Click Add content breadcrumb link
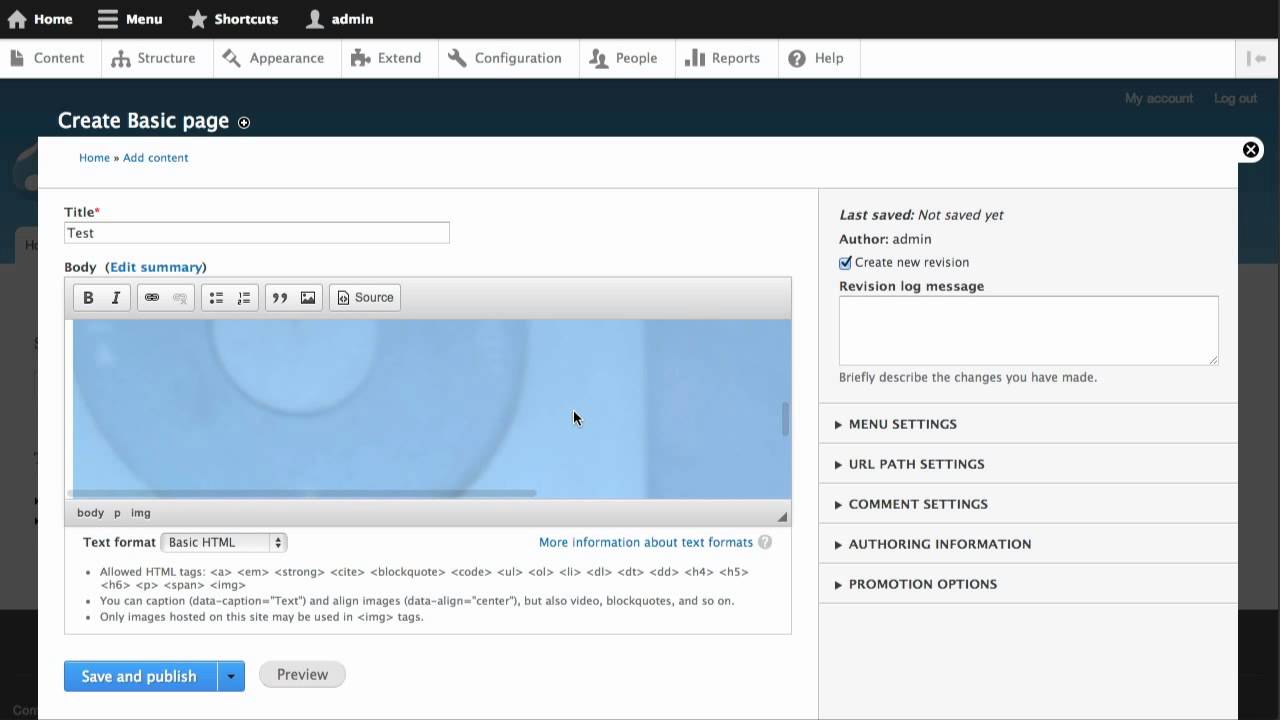Viewport: 1280px width, 720px height. [x=155, y=157]
